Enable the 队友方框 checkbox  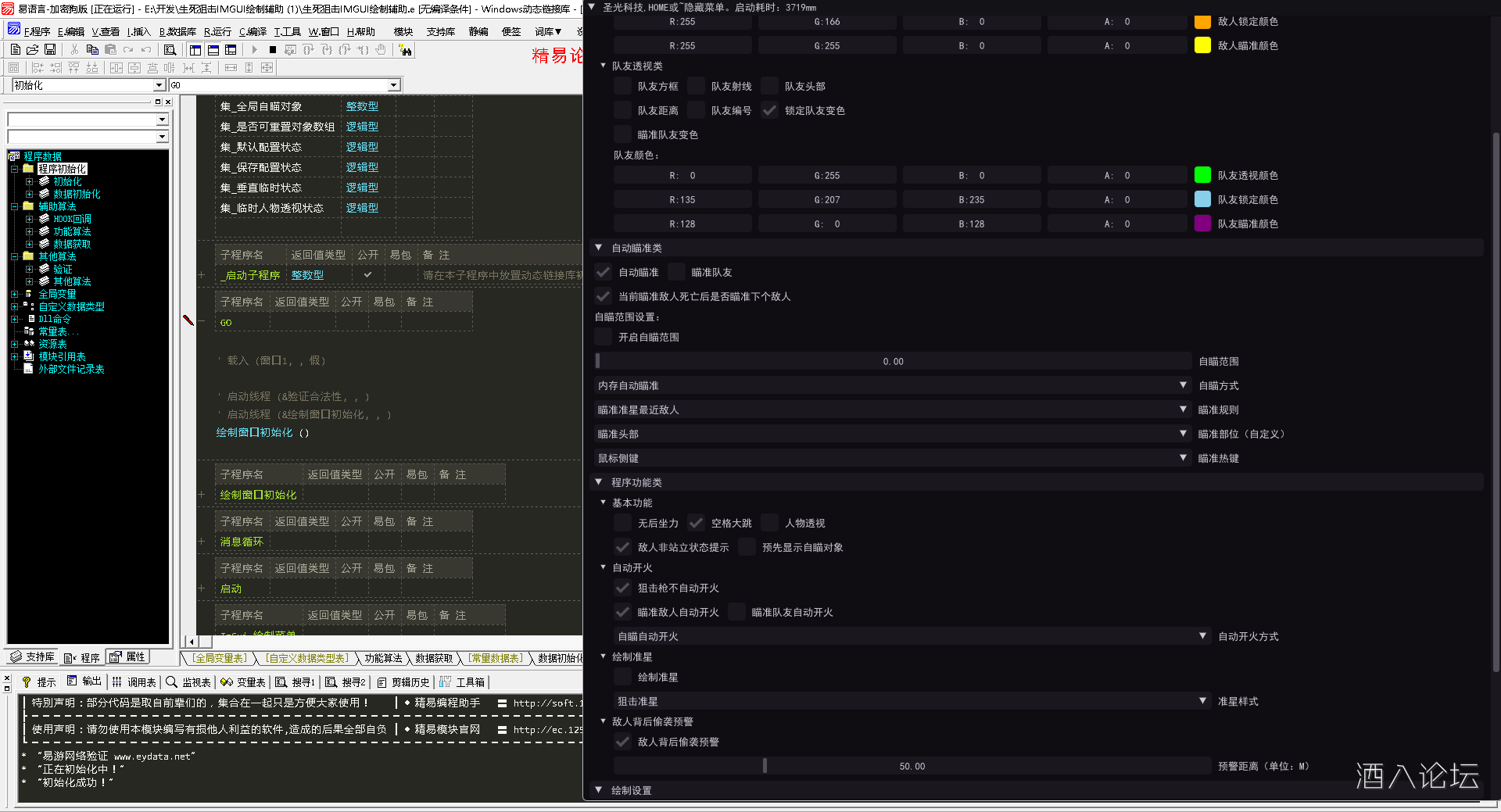click(x=622, y=86)
